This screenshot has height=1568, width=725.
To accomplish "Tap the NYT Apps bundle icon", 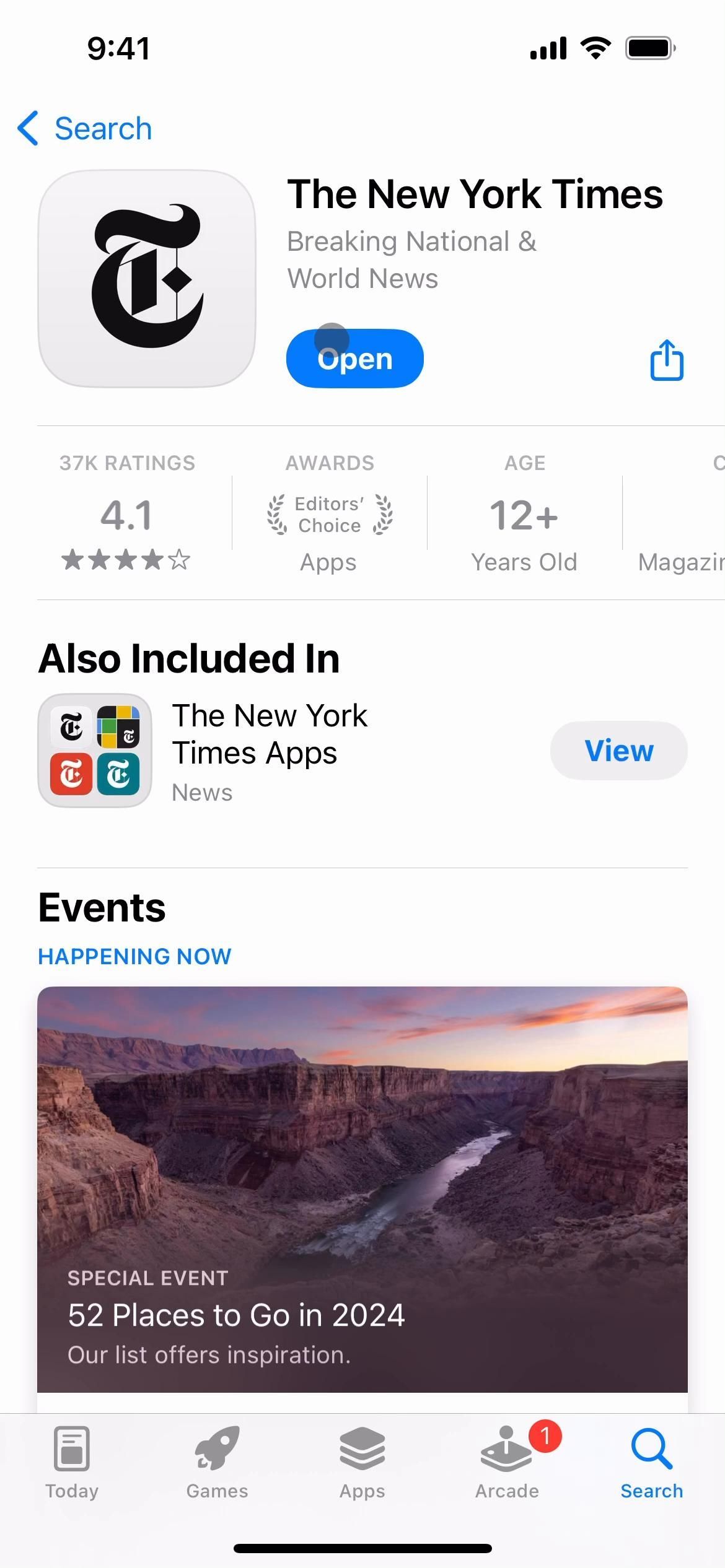I will pos(95,751).
